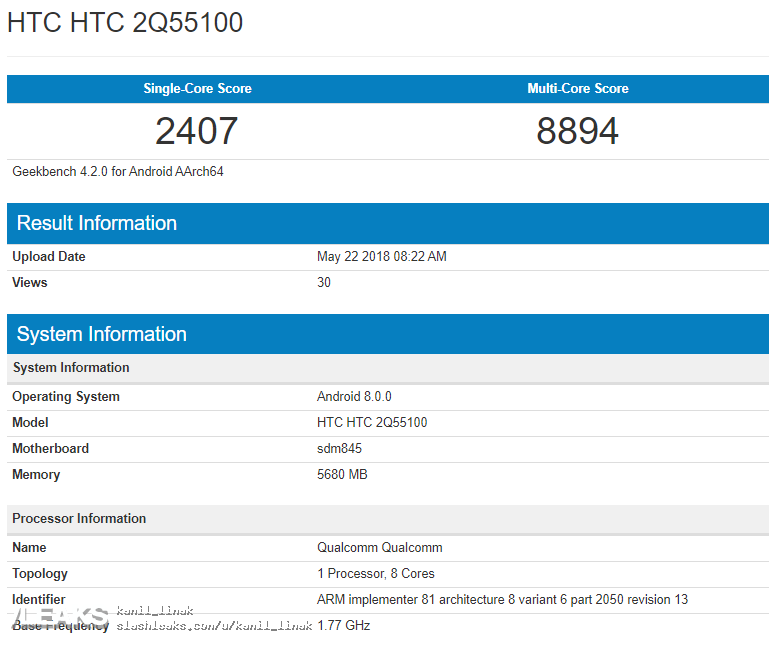Select the Memory label
The width and height of the screenshot is (778, 648).
pos(36,475)
